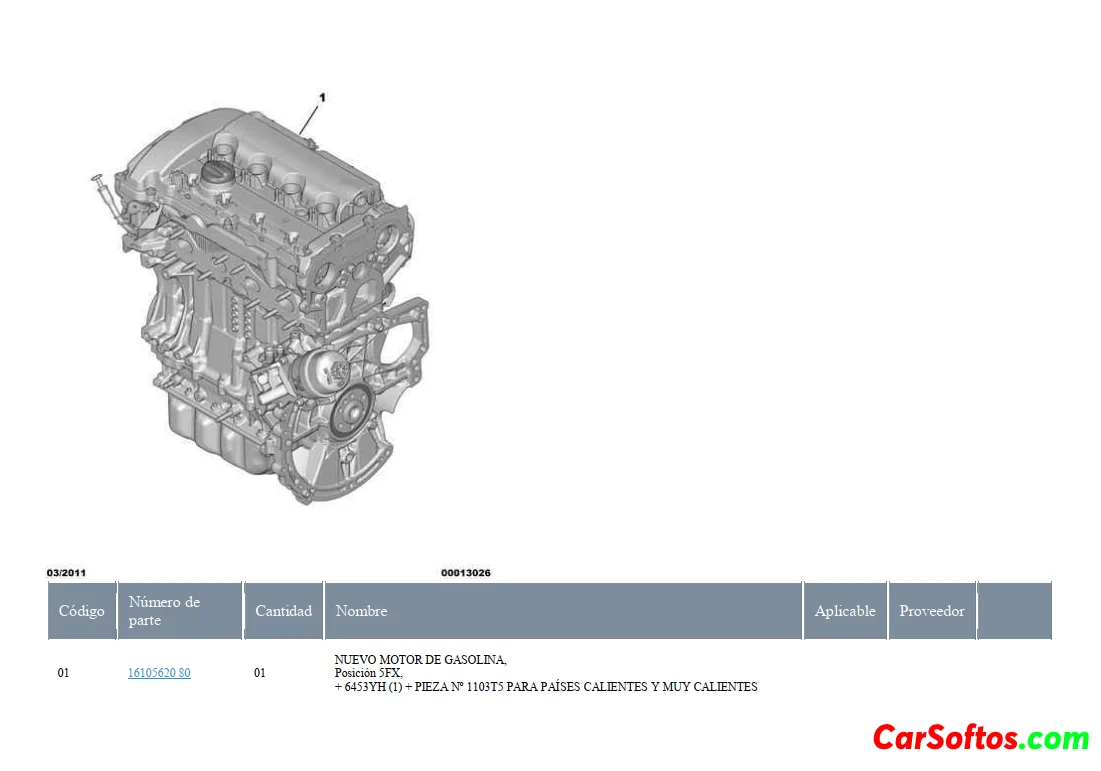Select the Cantidad column header
1101x771 pixels.
click(x=283, y=611)
